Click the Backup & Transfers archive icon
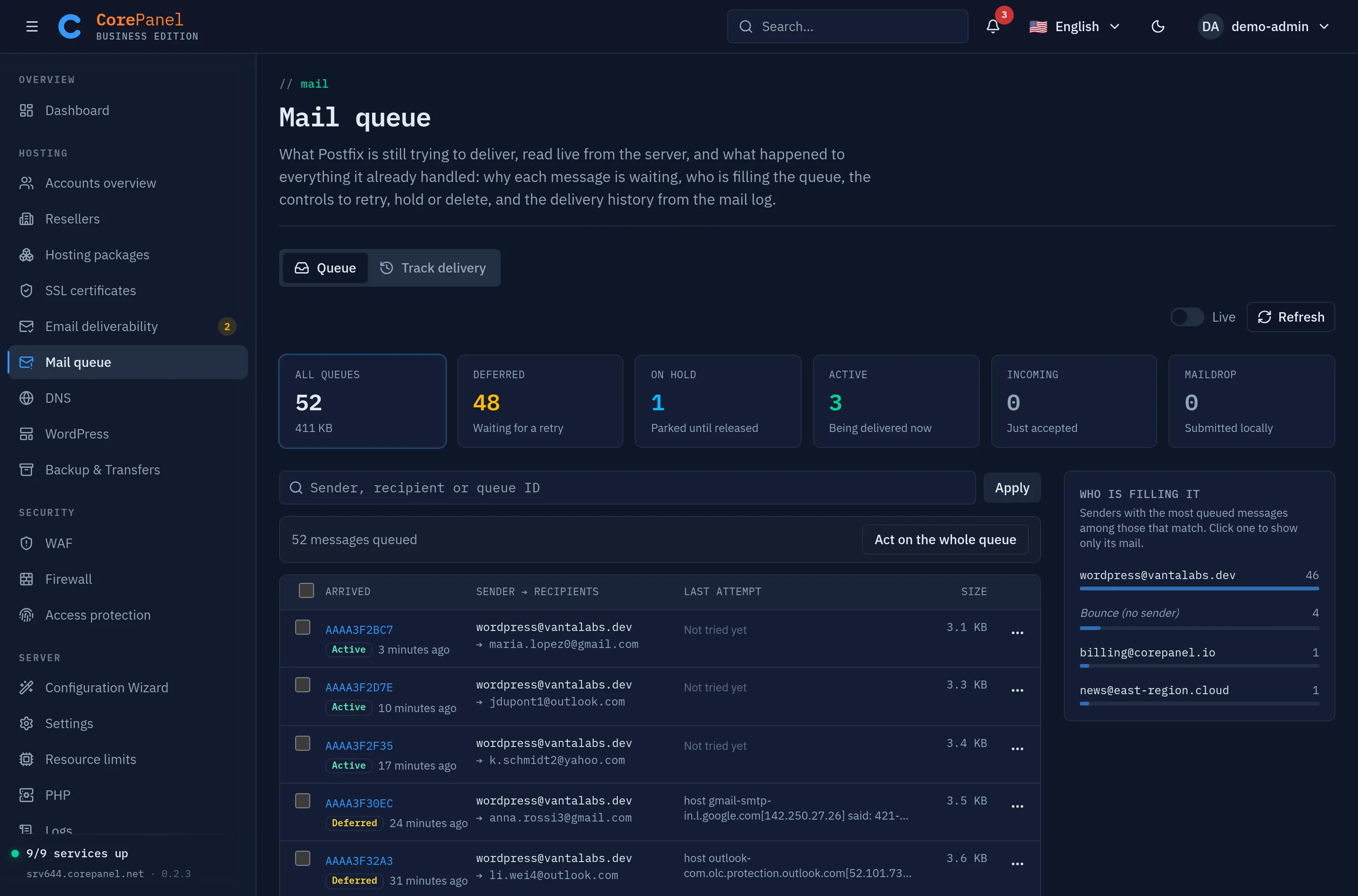The height and width of the screenshot is (896, 1358). click(26, 470)
